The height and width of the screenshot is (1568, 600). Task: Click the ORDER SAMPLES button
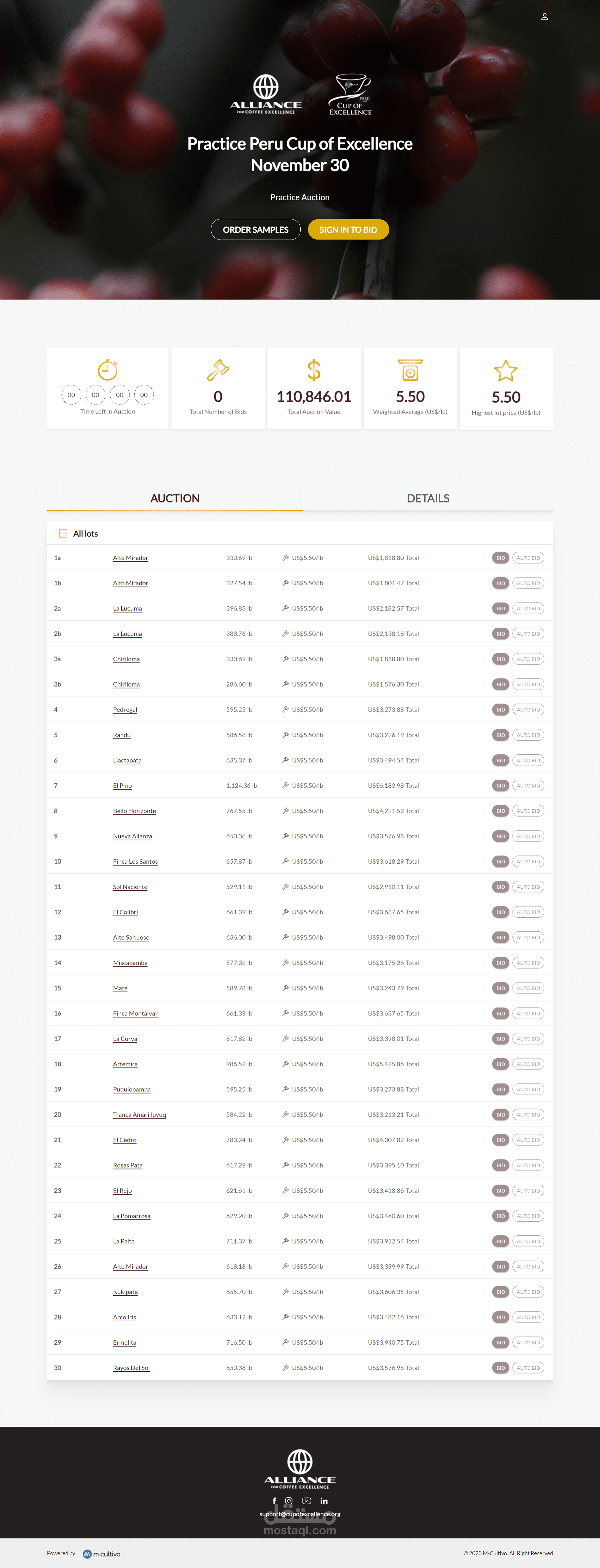point(255,230)
